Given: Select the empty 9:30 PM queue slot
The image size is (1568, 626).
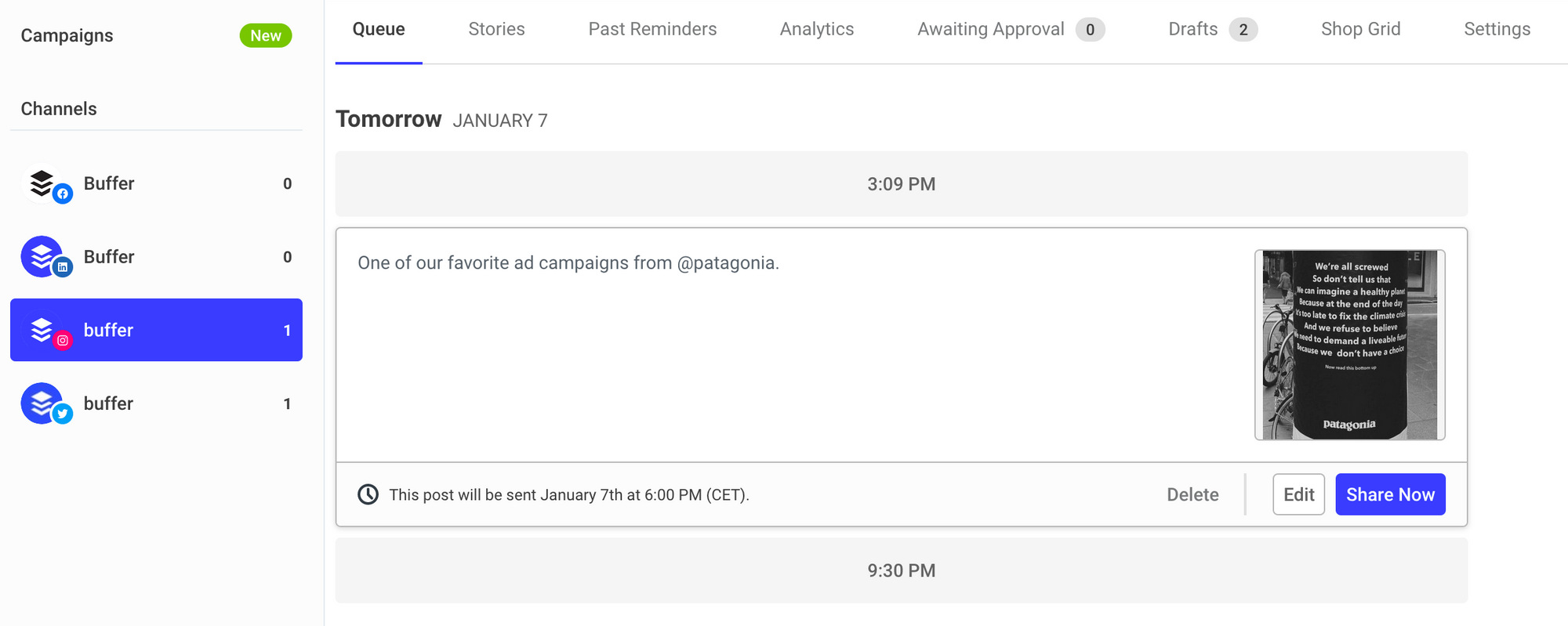Looking at the screenshot, I should (901, 570).
